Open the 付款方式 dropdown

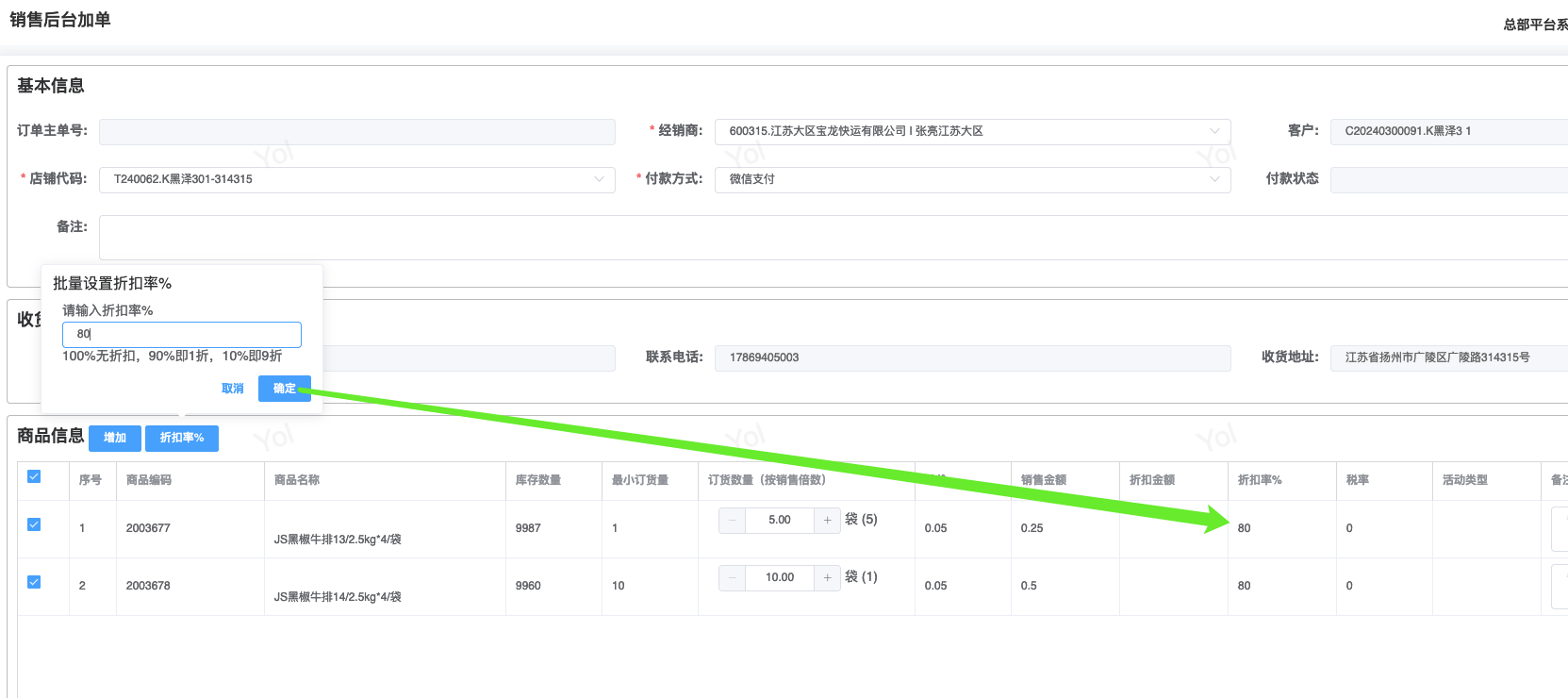coord(972,179)
